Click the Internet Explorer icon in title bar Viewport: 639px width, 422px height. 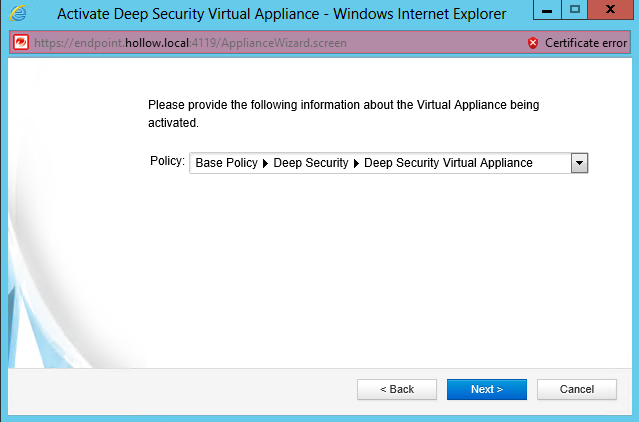tap(17, 14)
